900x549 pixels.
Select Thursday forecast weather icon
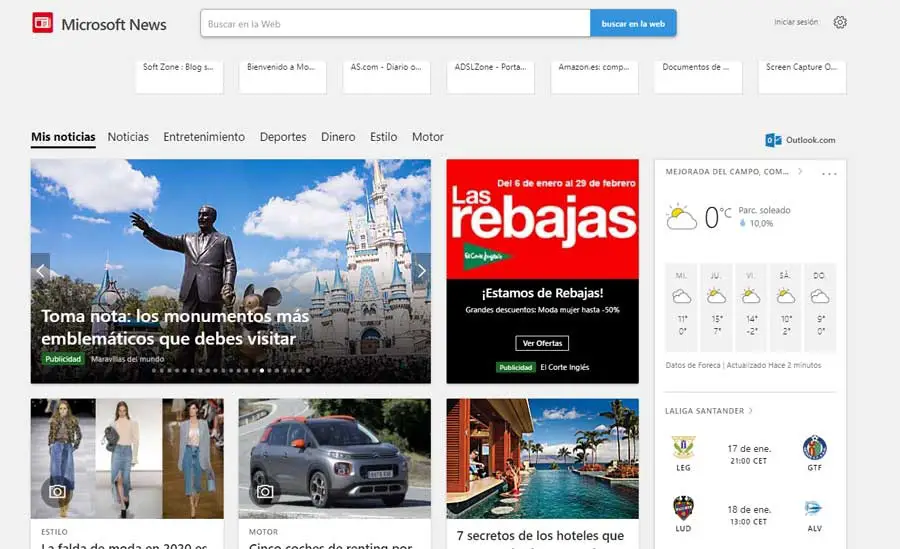click(x=716, y=296)
